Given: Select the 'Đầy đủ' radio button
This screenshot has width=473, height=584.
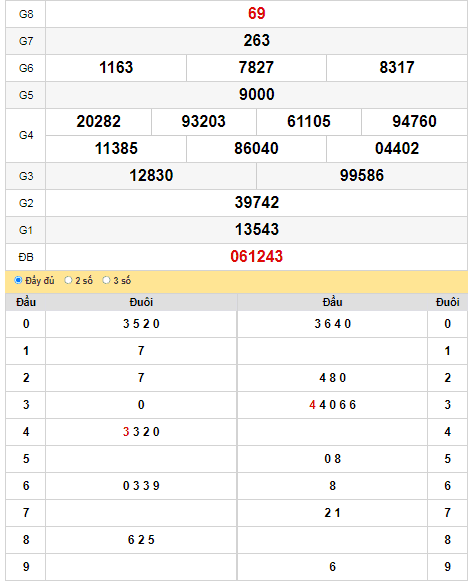Looking at the screenshot, I should [x=18, y=280].
